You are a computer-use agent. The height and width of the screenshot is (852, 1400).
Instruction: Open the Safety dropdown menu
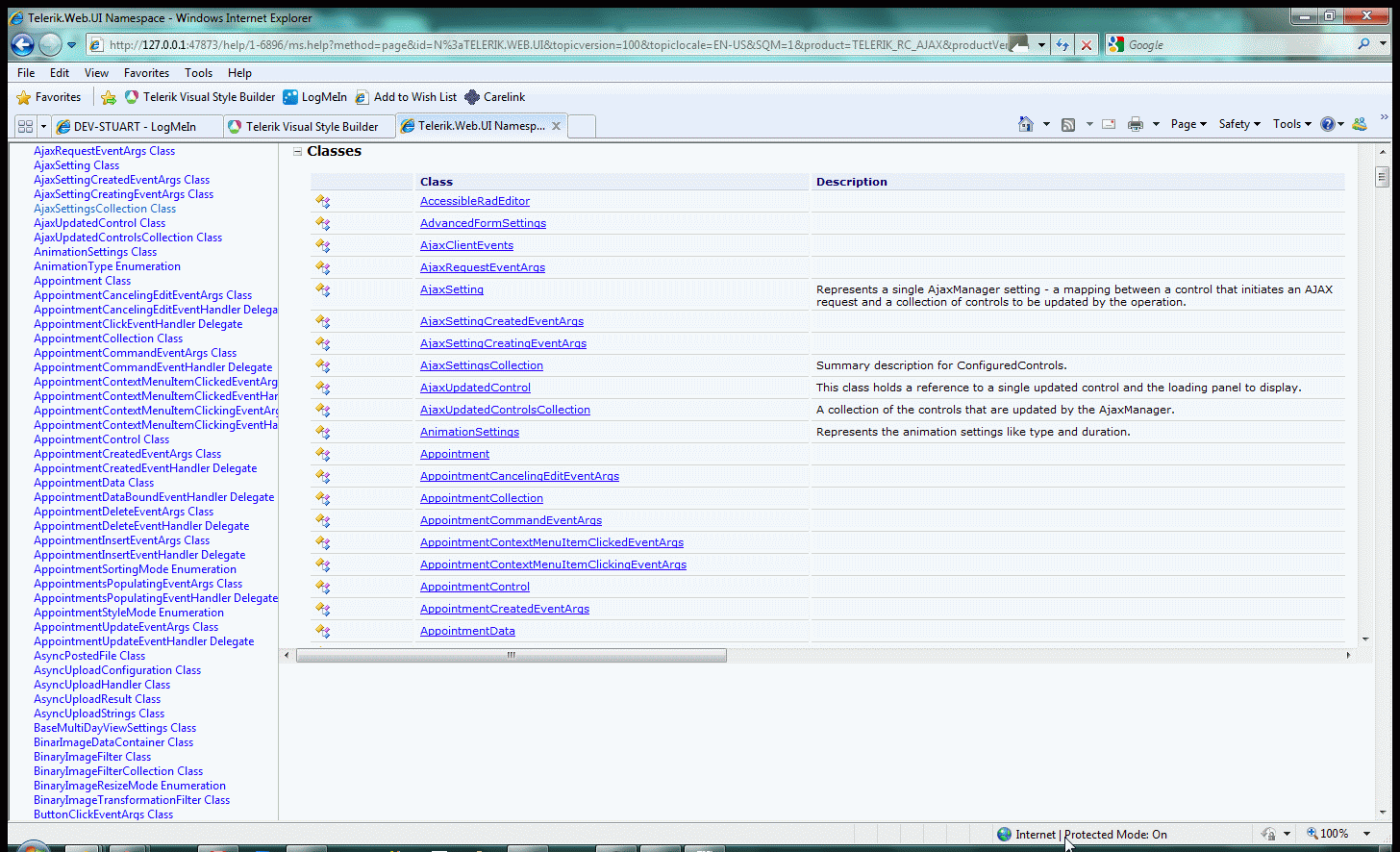point(1239,124)
